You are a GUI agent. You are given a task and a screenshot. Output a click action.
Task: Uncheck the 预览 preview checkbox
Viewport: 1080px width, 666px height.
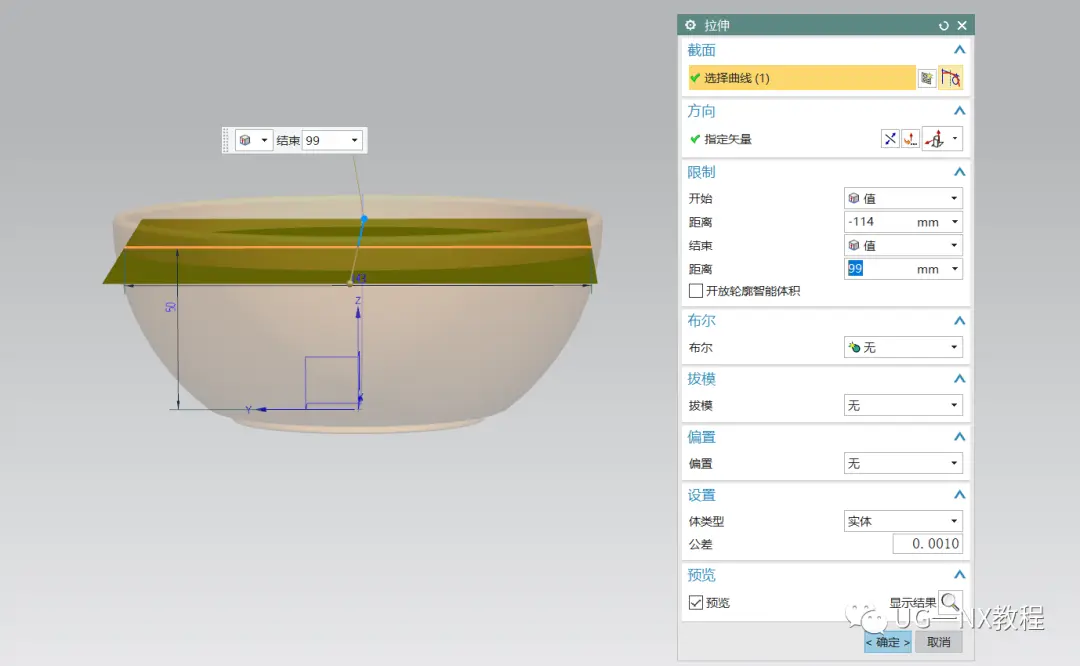pyautogui.click(x=696, y=603)
